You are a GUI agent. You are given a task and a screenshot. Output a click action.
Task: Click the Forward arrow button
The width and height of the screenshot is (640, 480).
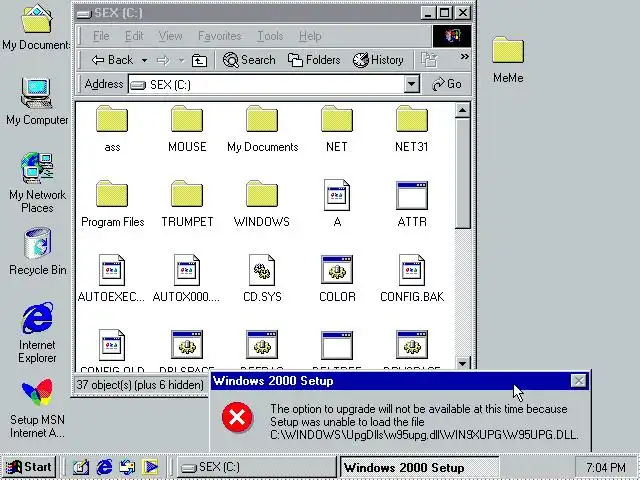pyautogui.click(x=163, y=61)
